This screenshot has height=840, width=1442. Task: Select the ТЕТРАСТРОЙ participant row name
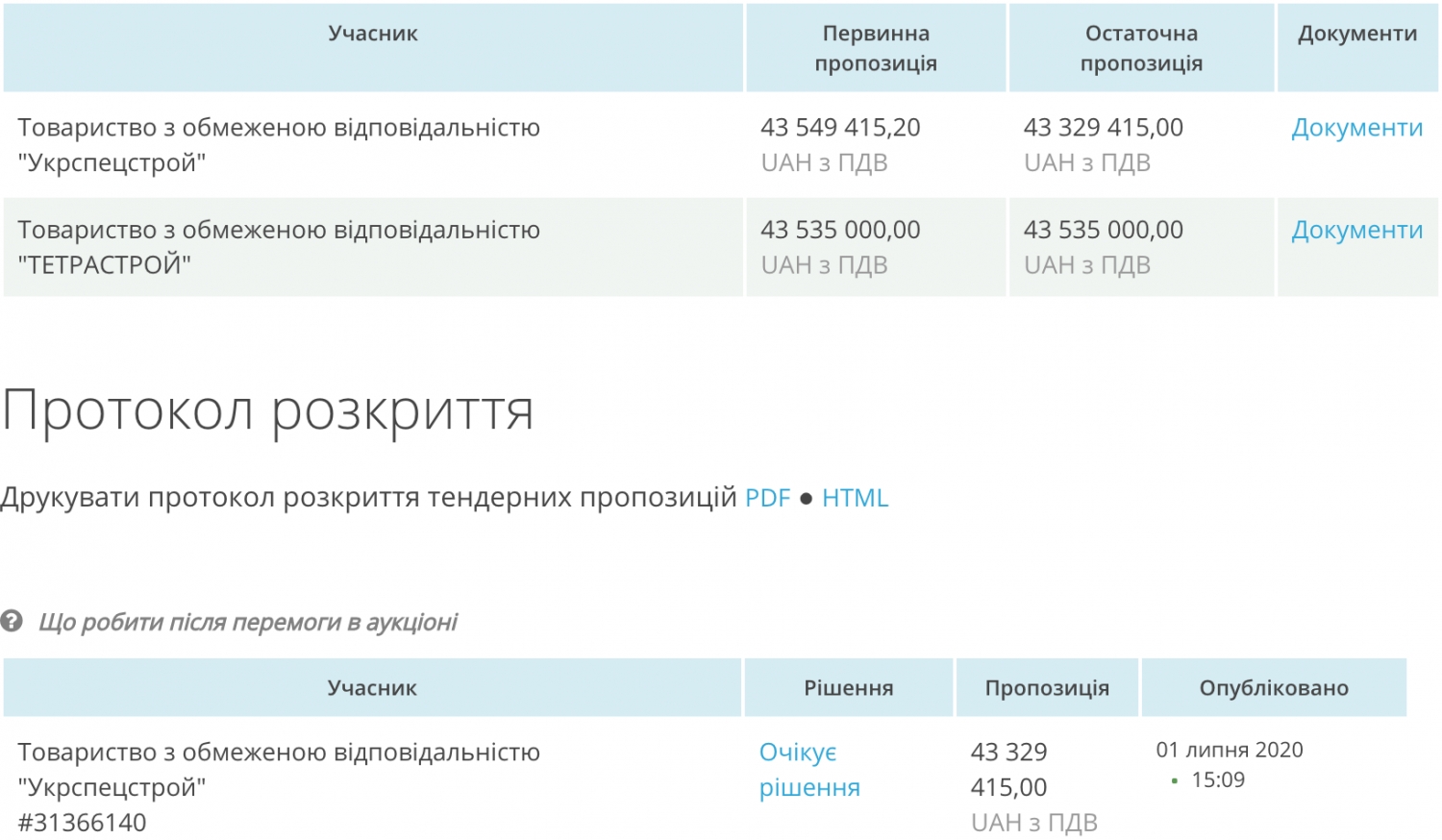pos(279,247)
